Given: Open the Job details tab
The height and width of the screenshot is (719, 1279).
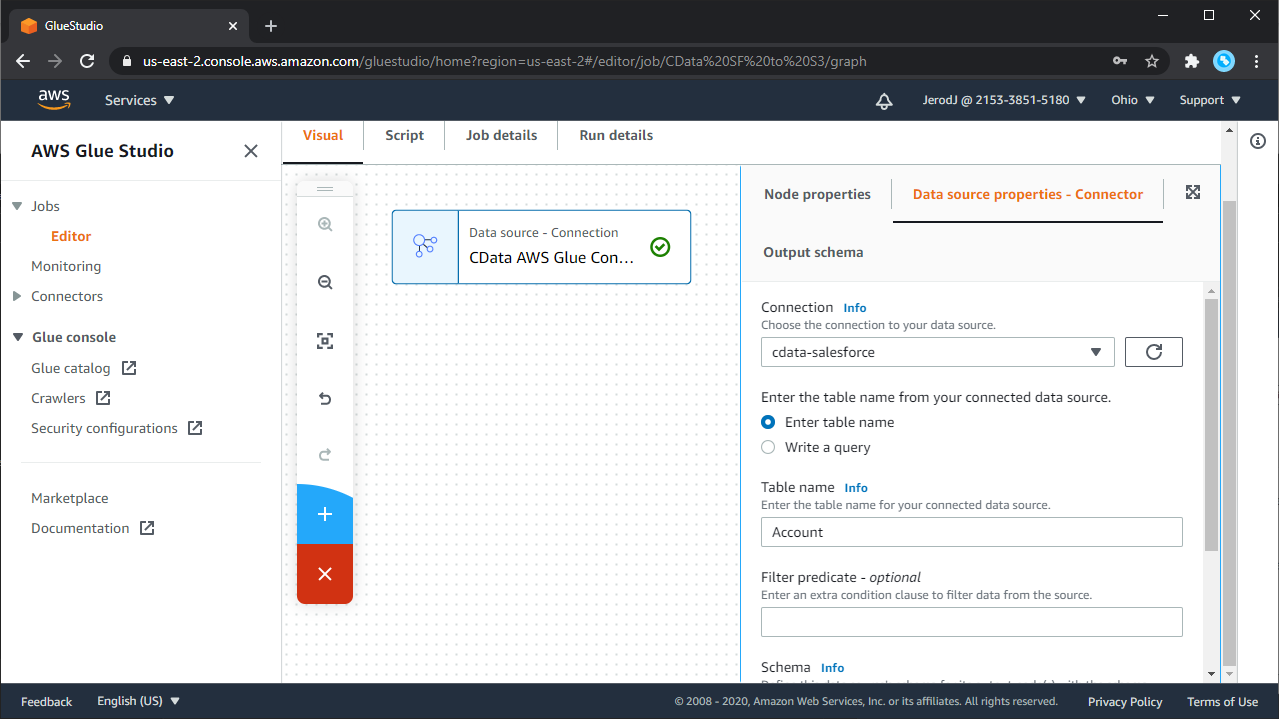Looking at the screenshot, I should click(x=501, y=135).
